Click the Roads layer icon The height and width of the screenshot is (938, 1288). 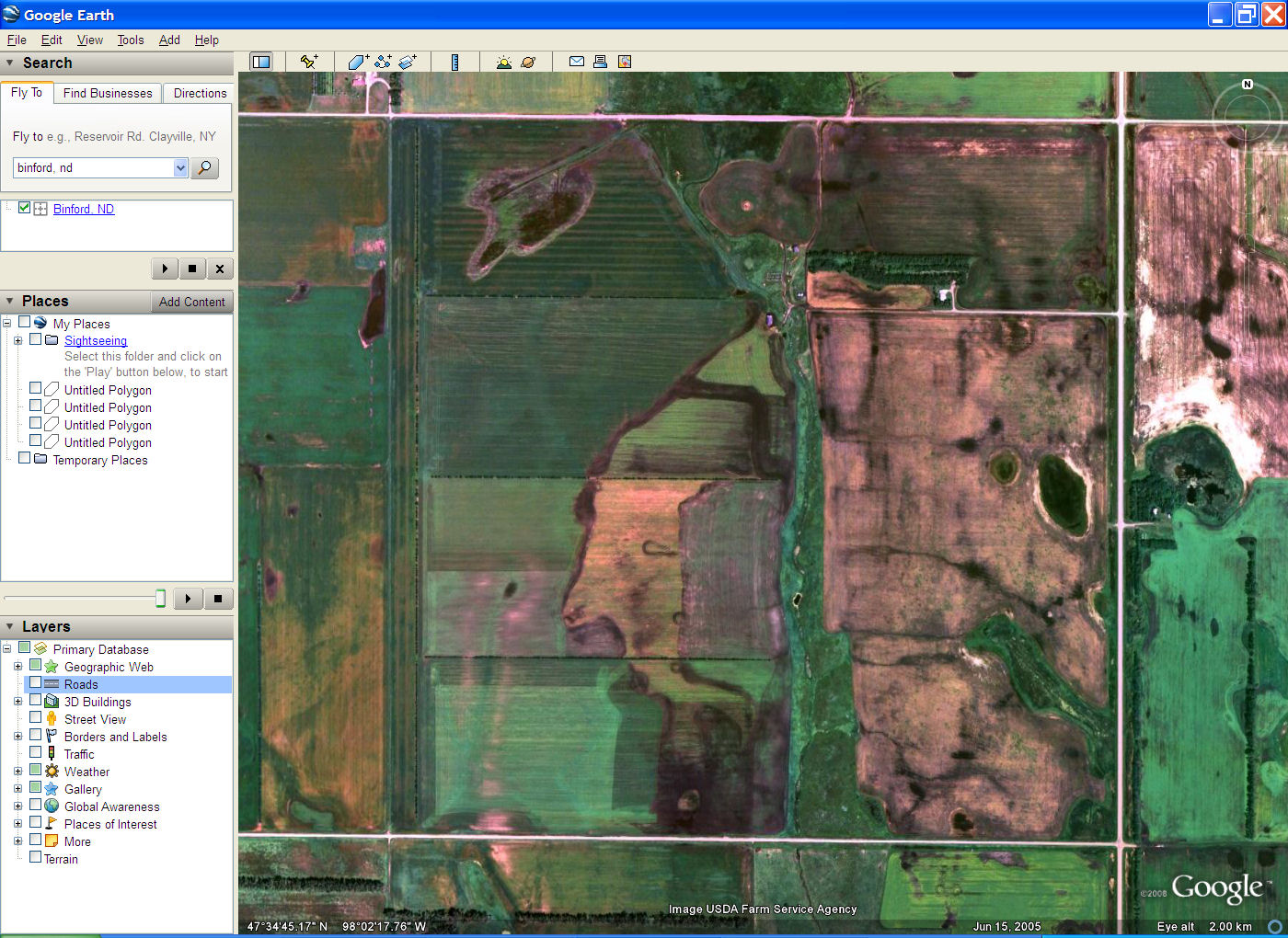tap(52, 684)
